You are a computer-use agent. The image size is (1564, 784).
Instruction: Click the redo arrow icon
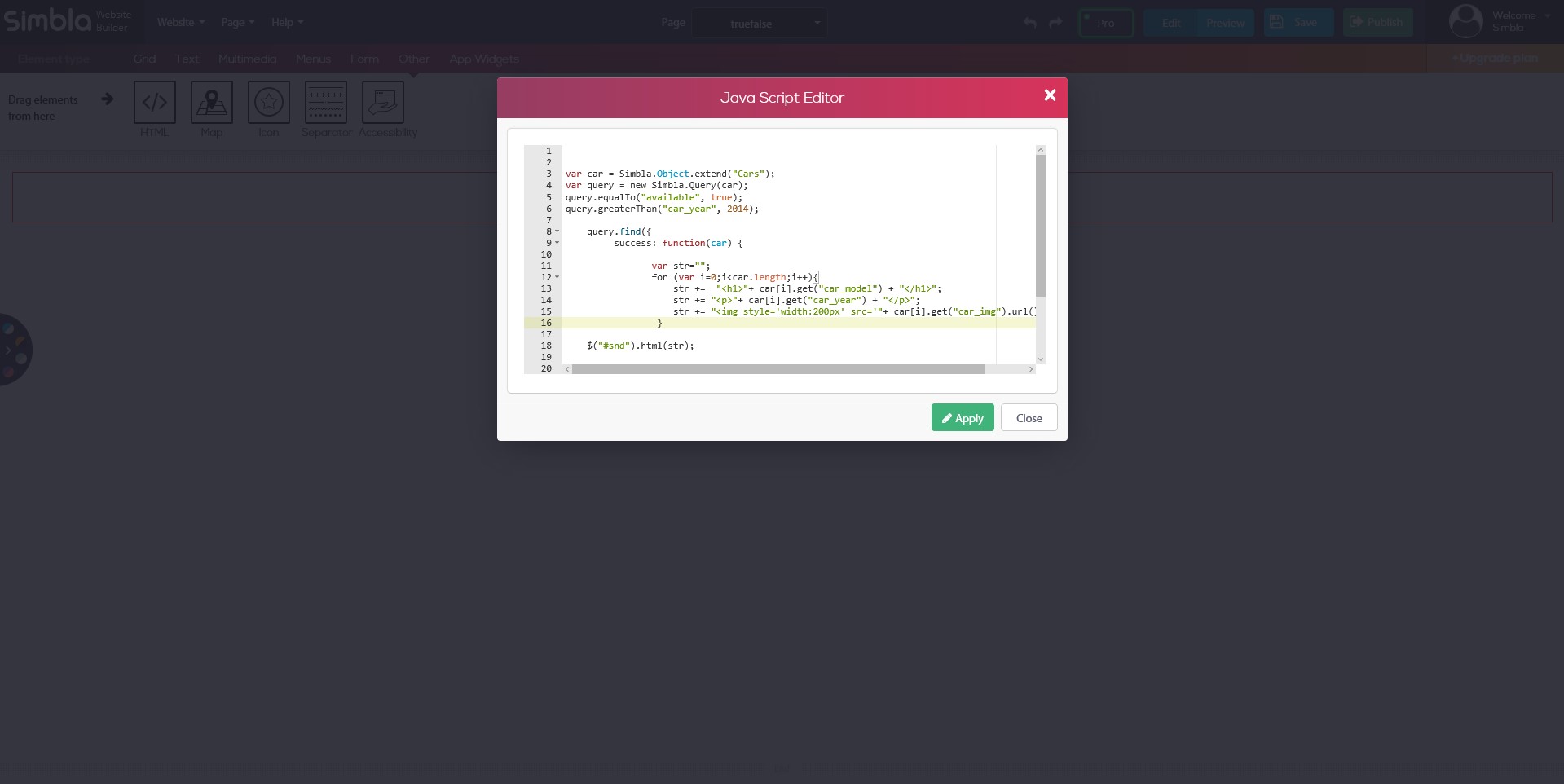[1055, 23]
